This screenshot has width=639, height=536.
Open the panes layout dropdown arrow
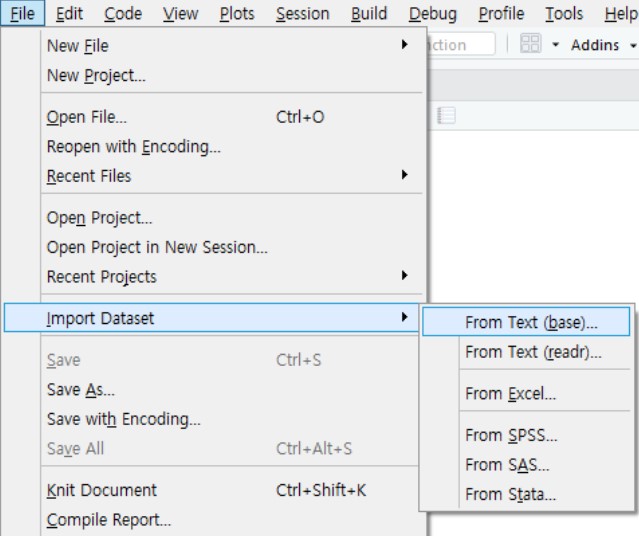(x=555, y=45)
